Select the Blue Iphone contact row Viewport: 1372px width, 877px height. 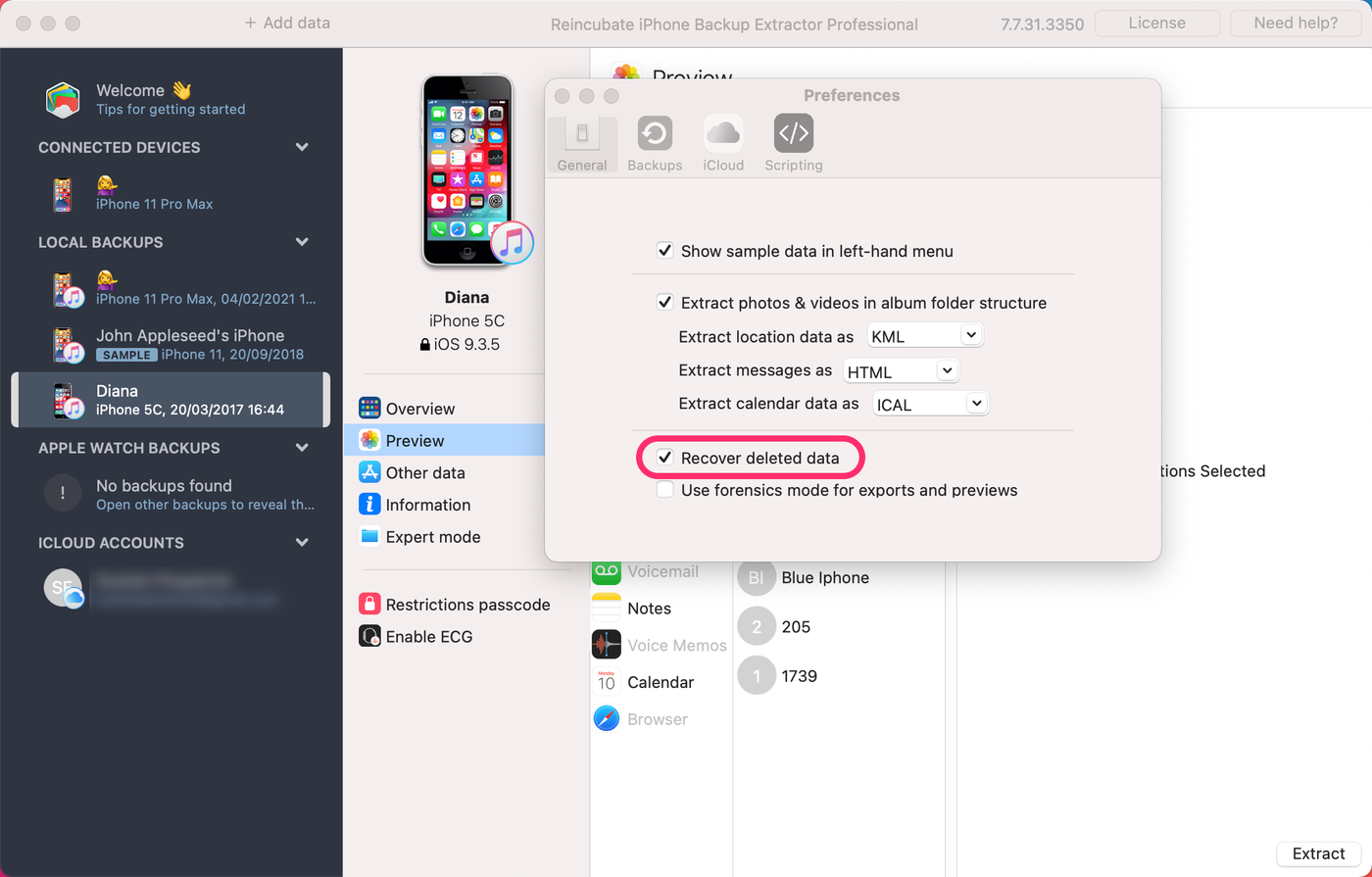pyautogui.click(x=839, y=578)
